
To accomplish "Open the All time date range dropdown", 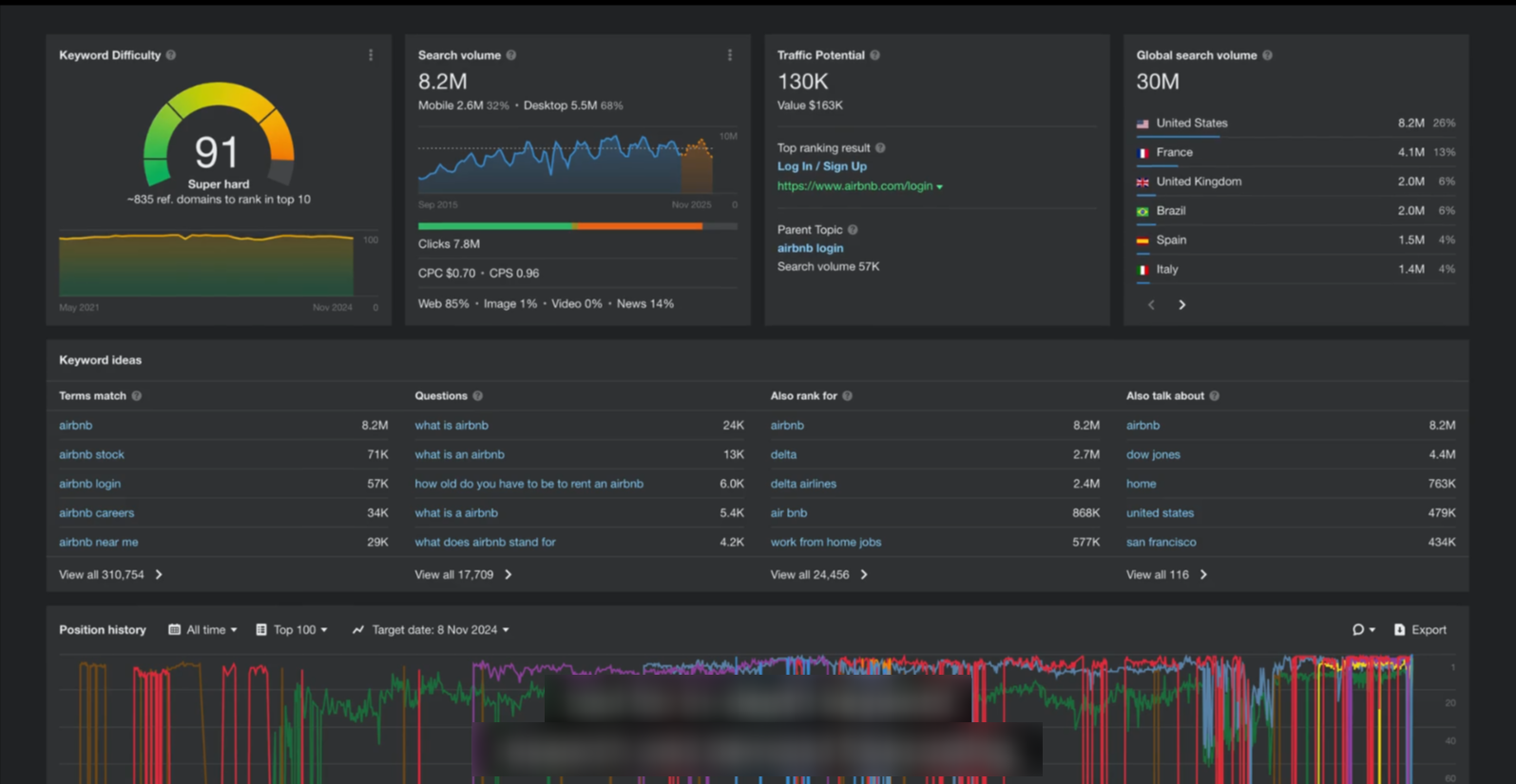I will (x=202, y=630).
